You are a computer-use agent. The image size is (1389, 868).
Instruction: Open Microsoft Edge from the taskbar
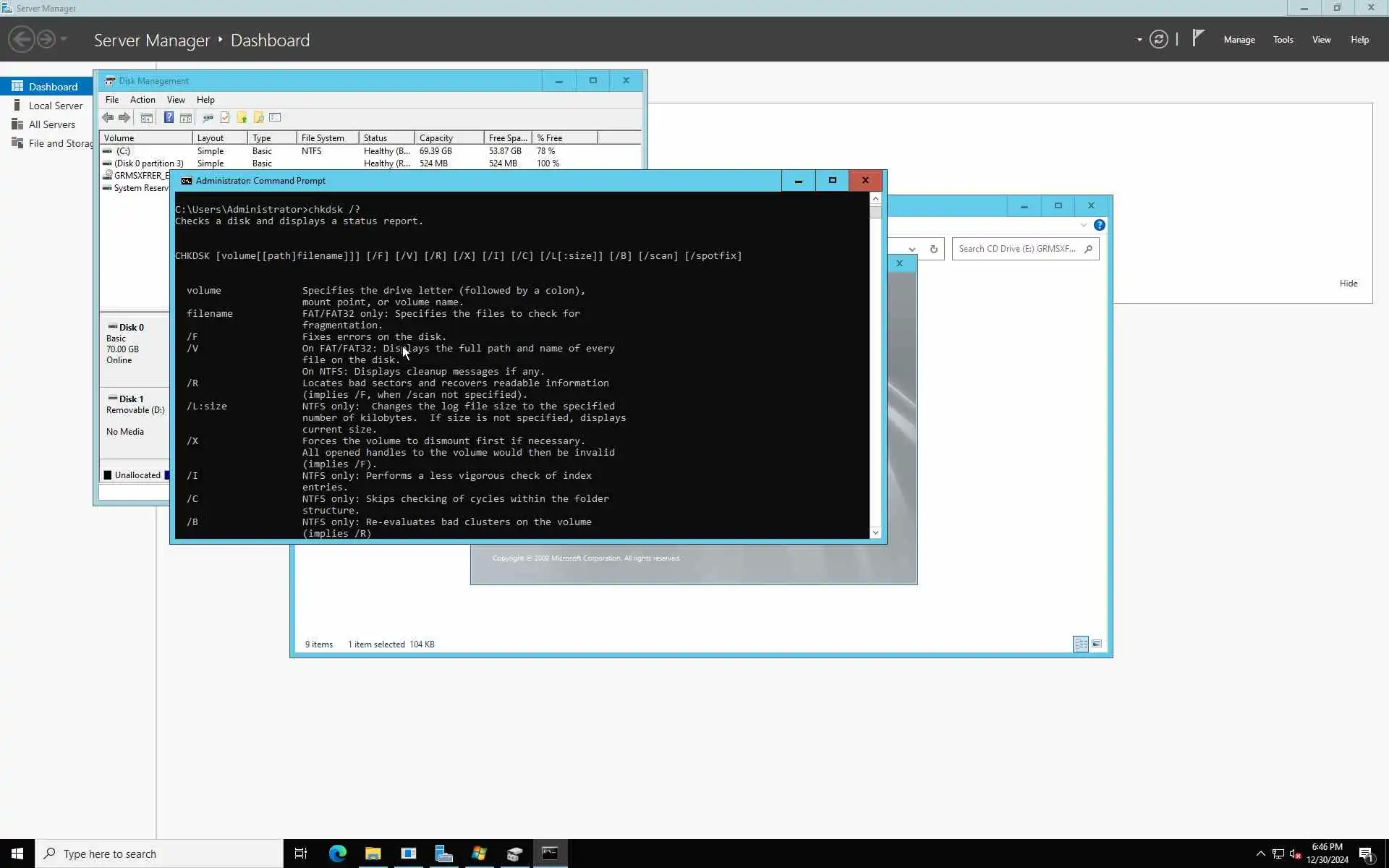(x=337, y=854)
